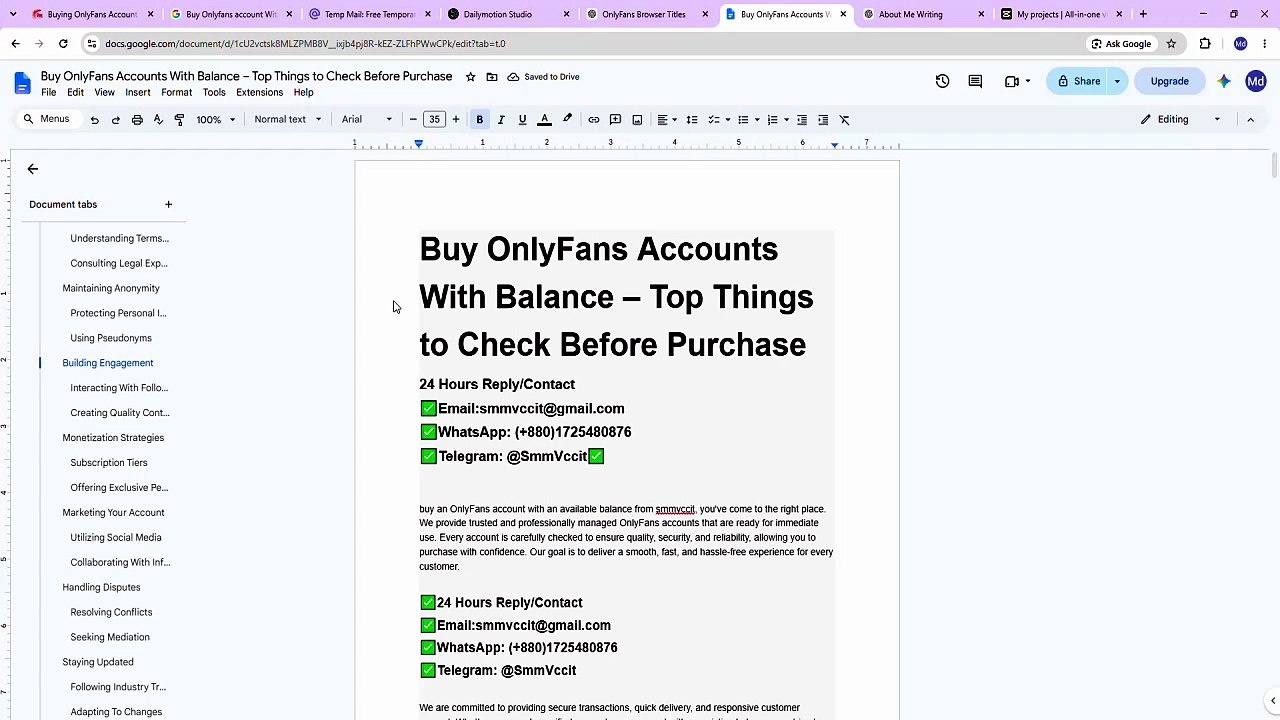The width and height of the screenshot is (1280, 720).
Task: Jump to the Handling Disputes heading
Action: click(101, 587)
